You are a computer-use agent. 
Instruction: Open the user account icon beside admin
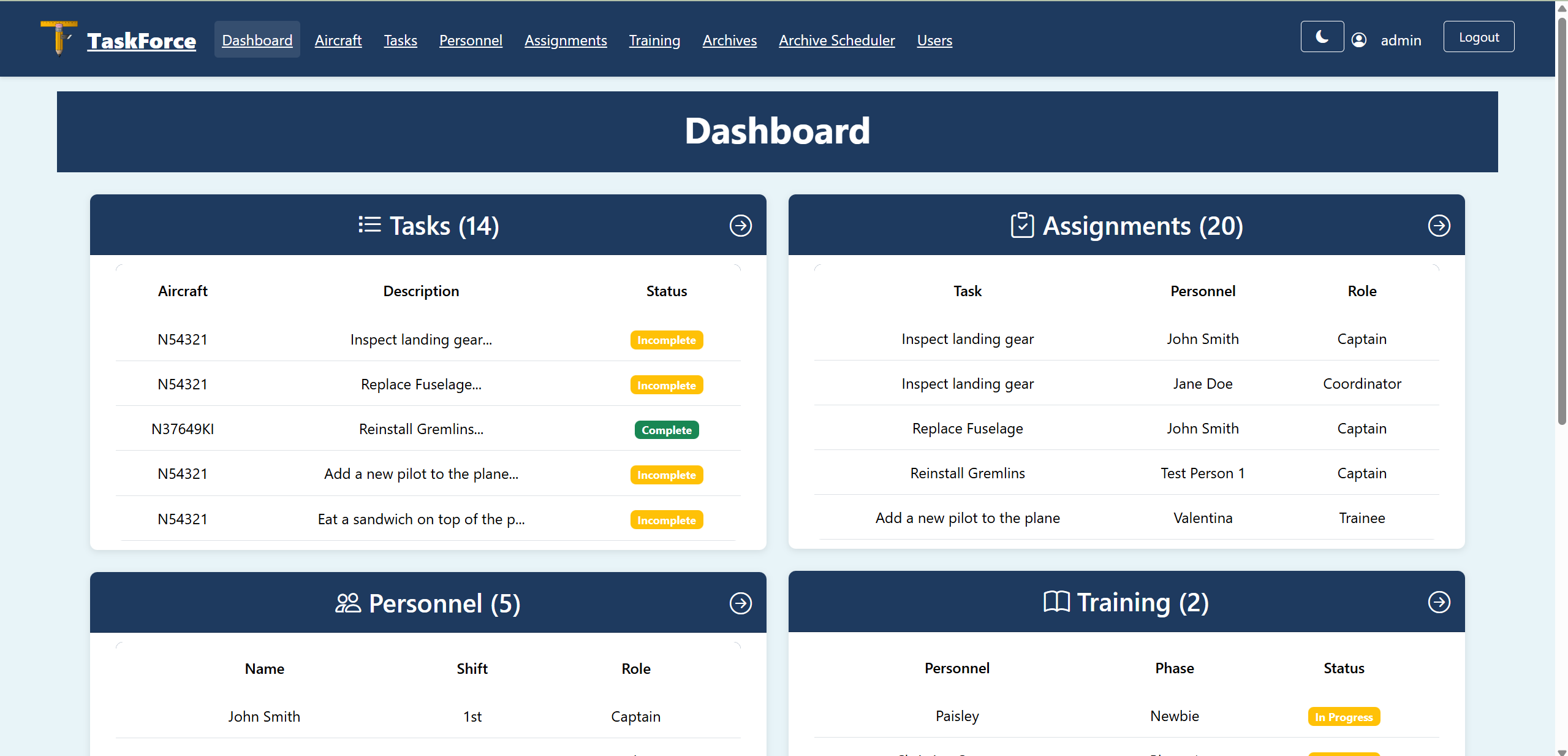tap(1360, 39)
